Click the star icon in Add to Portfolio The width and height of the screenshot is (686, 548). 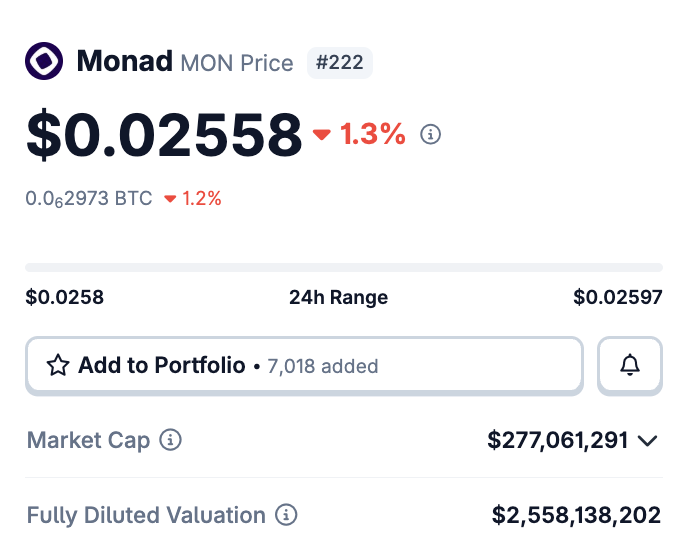tap(58, 366)
